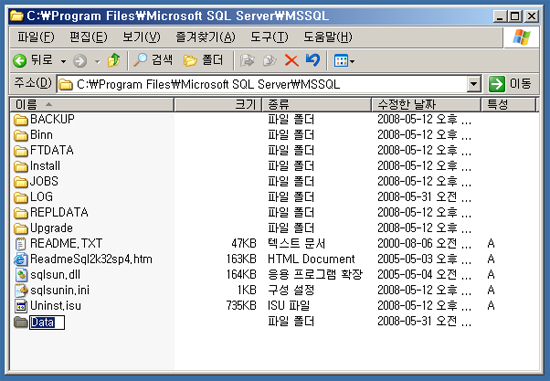This screenshot has height=381, width=550.
Task: Click the LOG folder icon
Action: (x=21, y=197)
